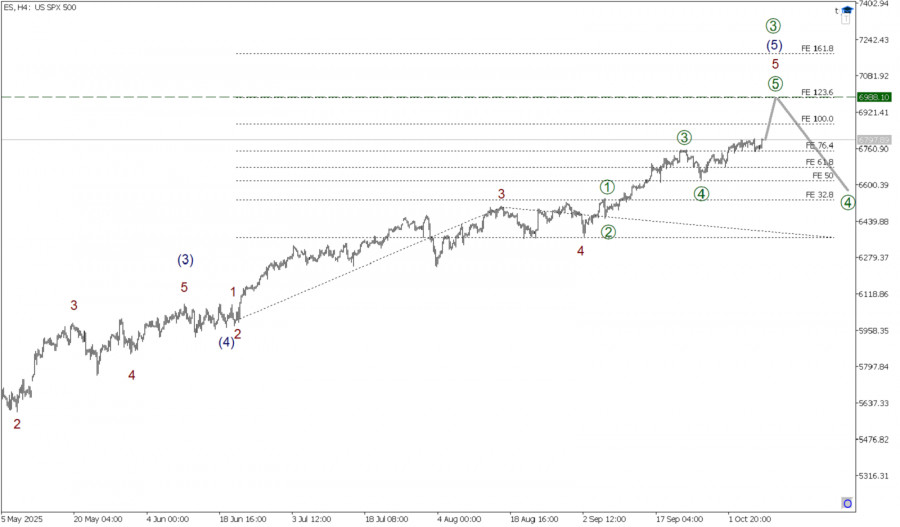Click the blue (5) wave label

[774, 45]
